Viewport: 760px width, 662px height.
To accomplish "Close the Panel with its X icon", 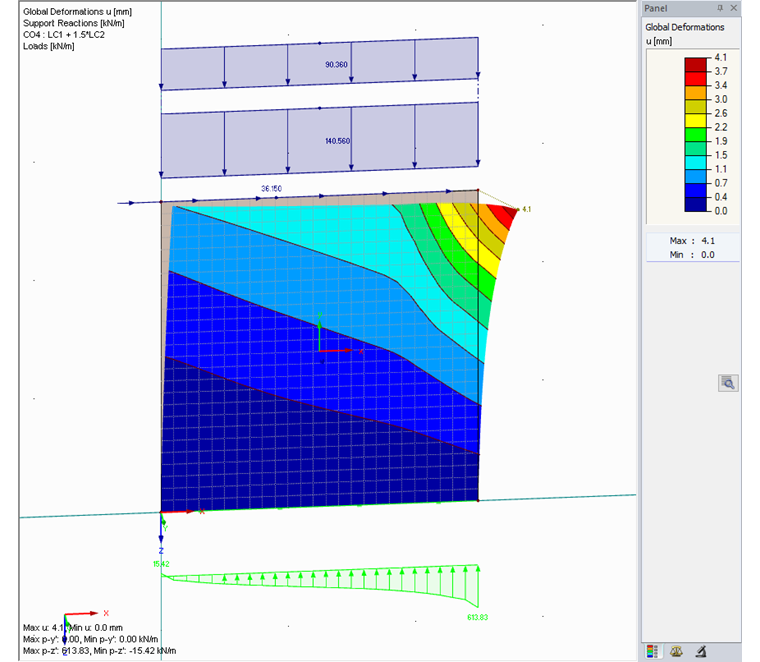I will pos(734,8).
